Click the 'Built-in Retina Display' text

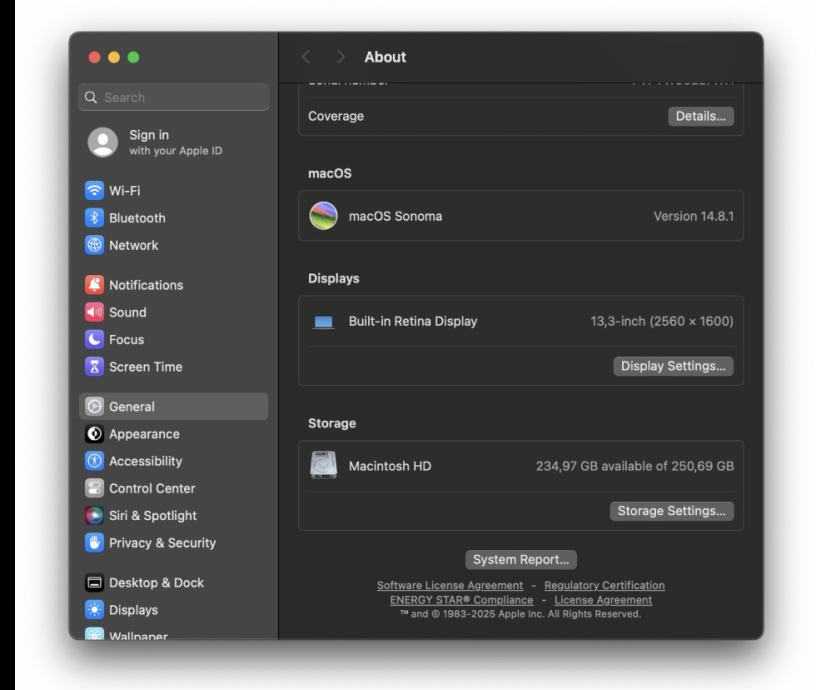pyautogui.click(x=413, y=321)
